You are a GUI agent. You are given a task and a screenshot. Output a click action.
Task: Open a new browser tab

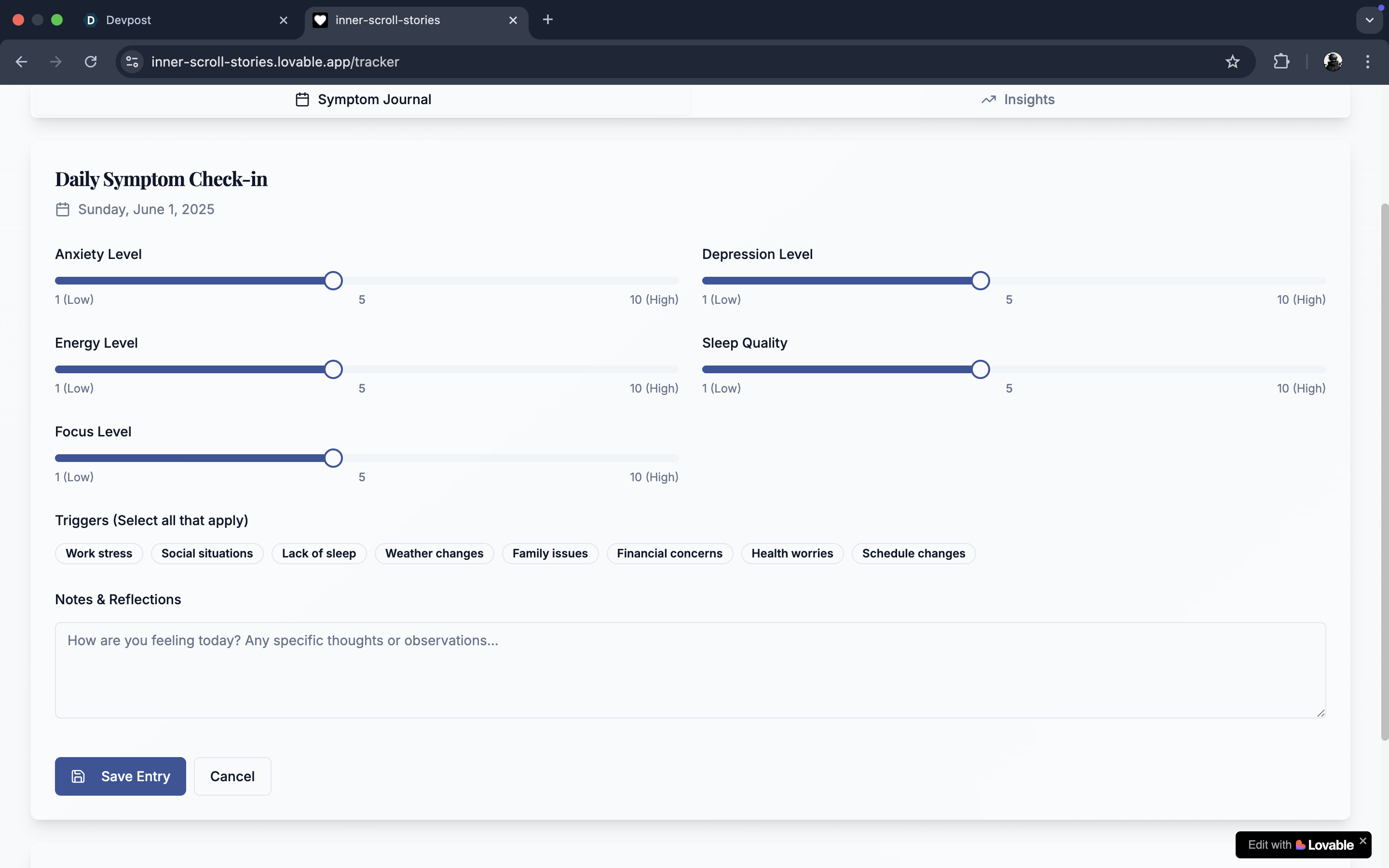pyautogui.click(x=547, y=19)
